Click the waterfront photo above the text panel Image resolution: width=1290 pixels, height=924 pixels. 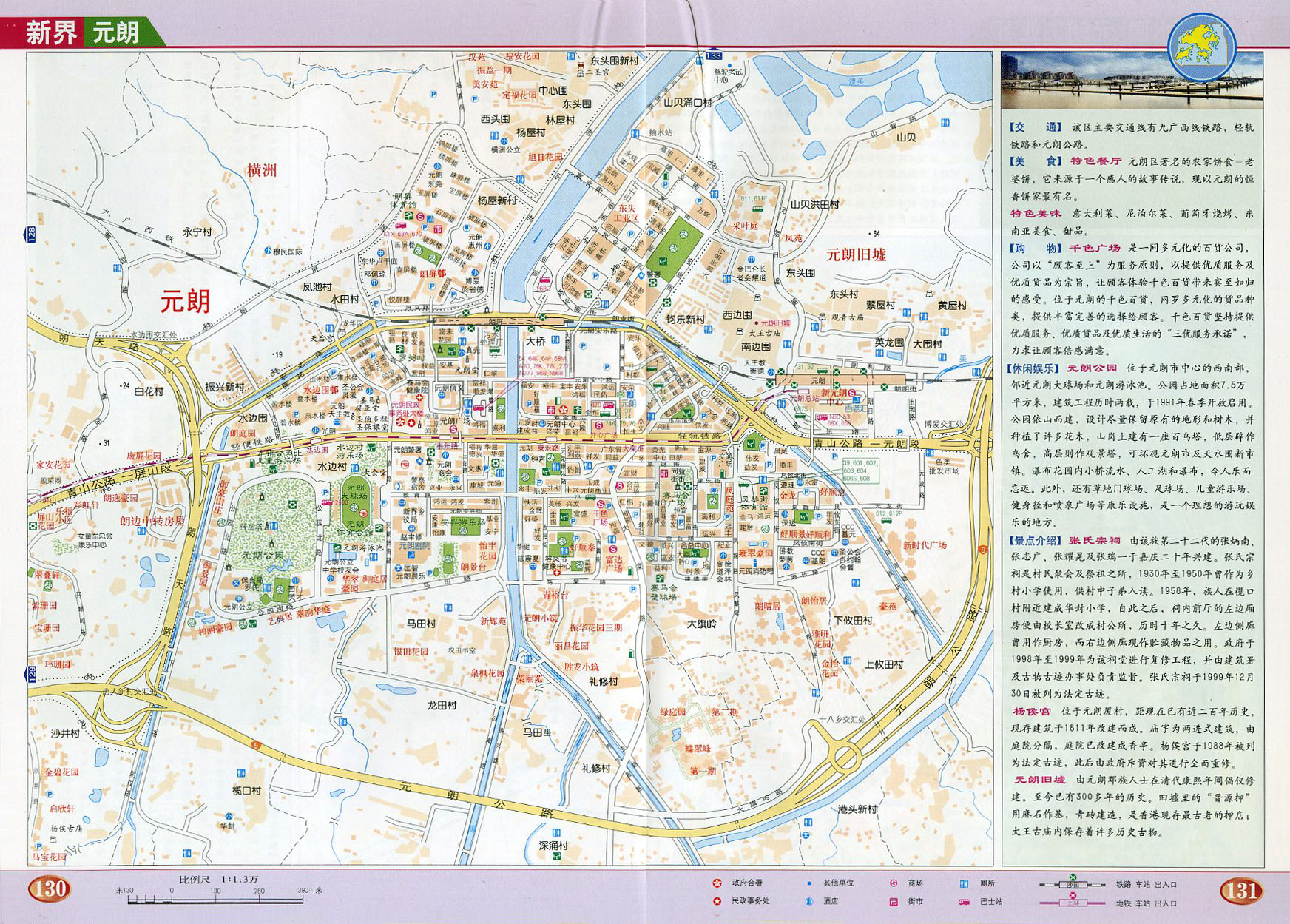pos(1132,80)
